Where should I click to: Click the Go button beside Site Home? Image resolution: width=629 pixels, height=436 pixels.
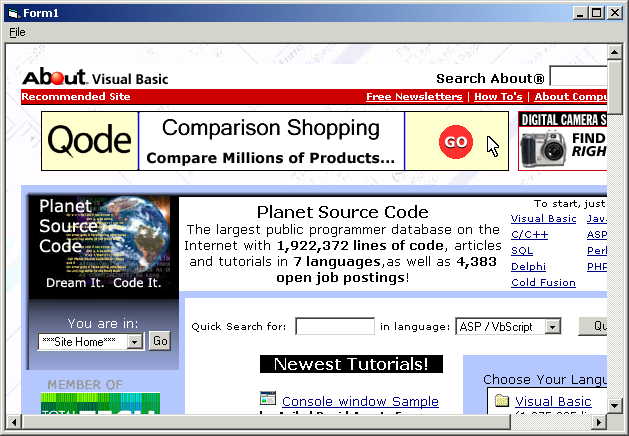pyautogui.click(x=160, y=341)
